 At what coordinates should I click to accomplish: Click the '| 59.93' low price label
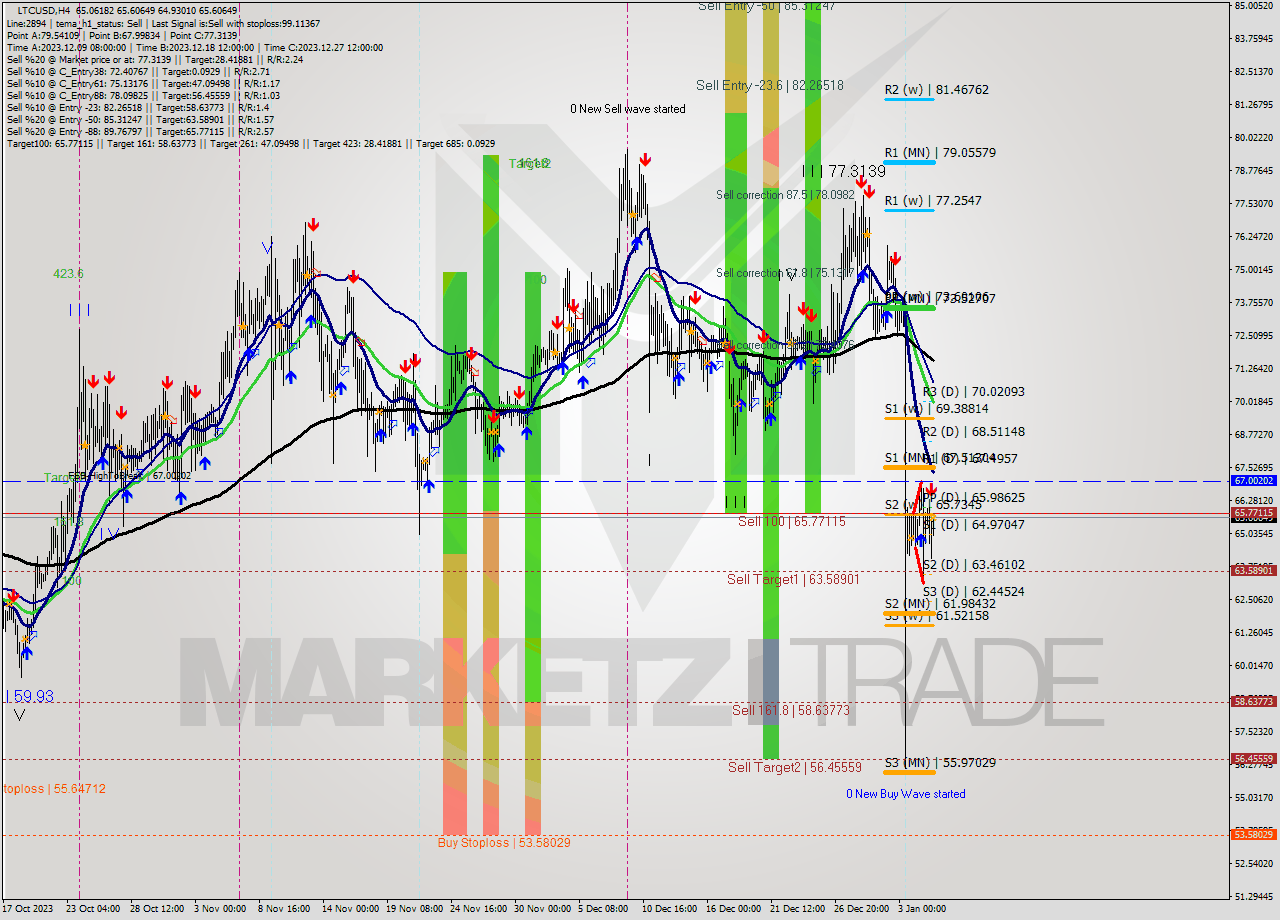(30, 696)
